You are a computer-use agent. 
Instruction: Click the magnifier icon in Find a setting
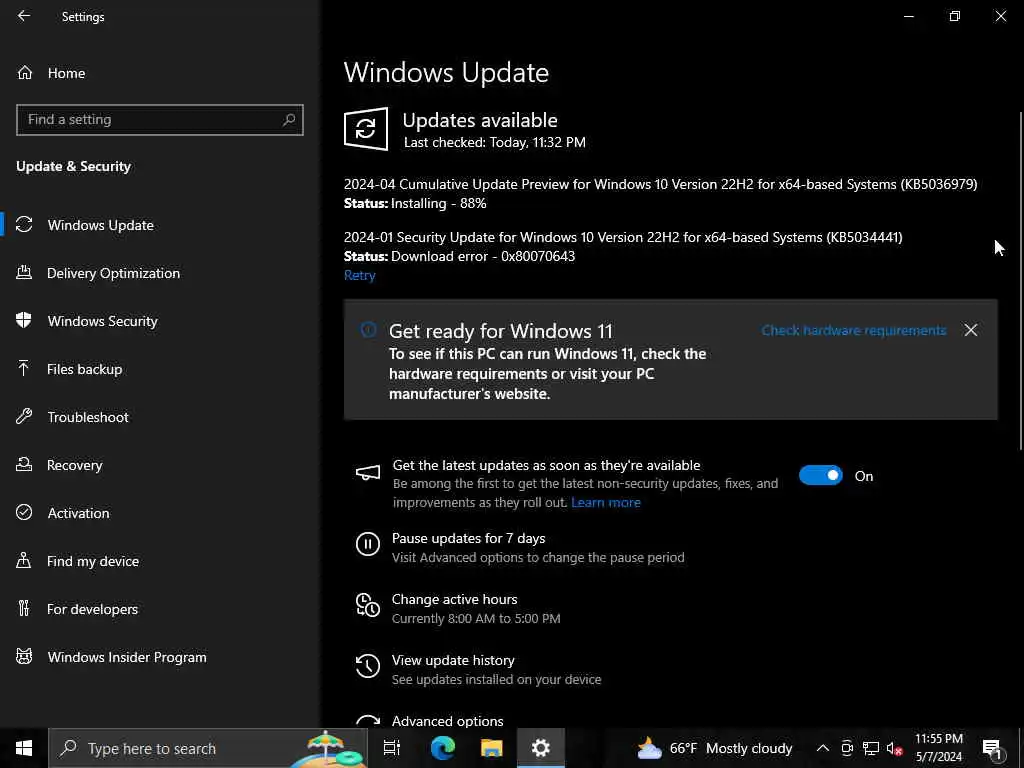(x=289, y=120)
